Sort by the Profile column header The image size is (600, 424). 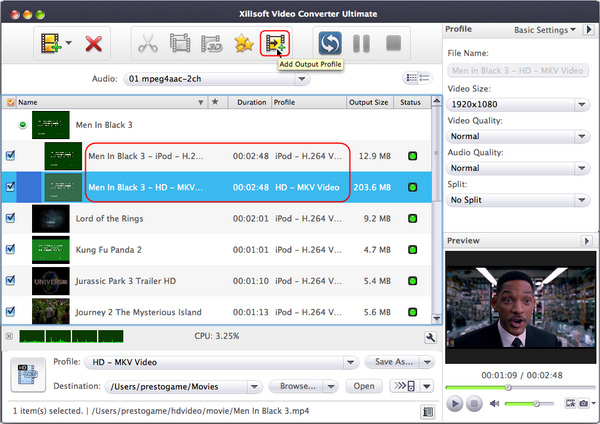click(309, 102)
